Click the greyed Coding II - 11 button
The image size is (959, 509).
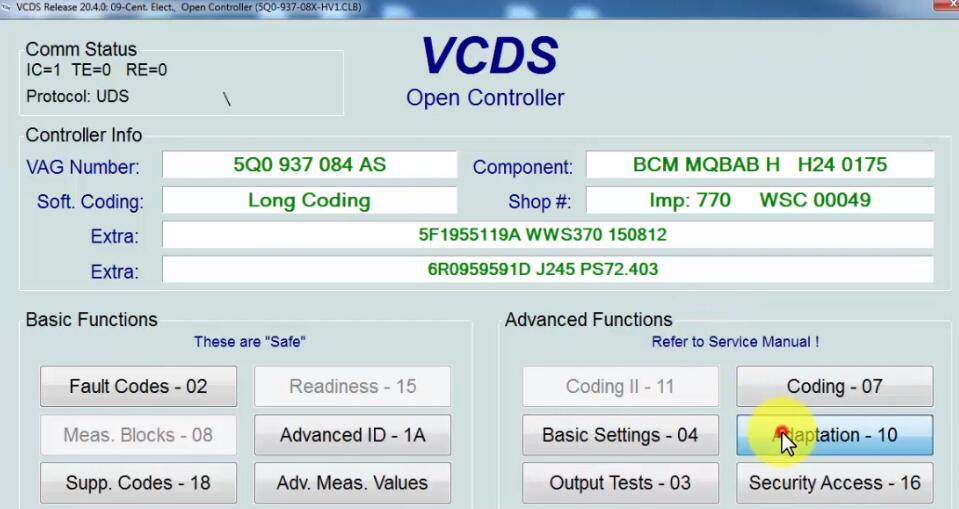620,387
